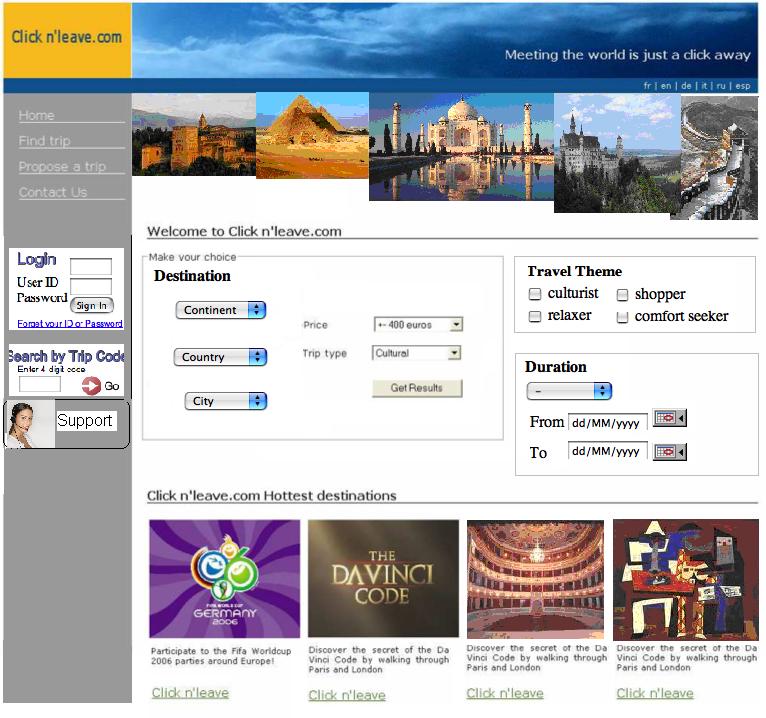This screenshot has height=718, width=766.
Task: Open the Germany 2006 World Cup image
Action: (224, 578)
